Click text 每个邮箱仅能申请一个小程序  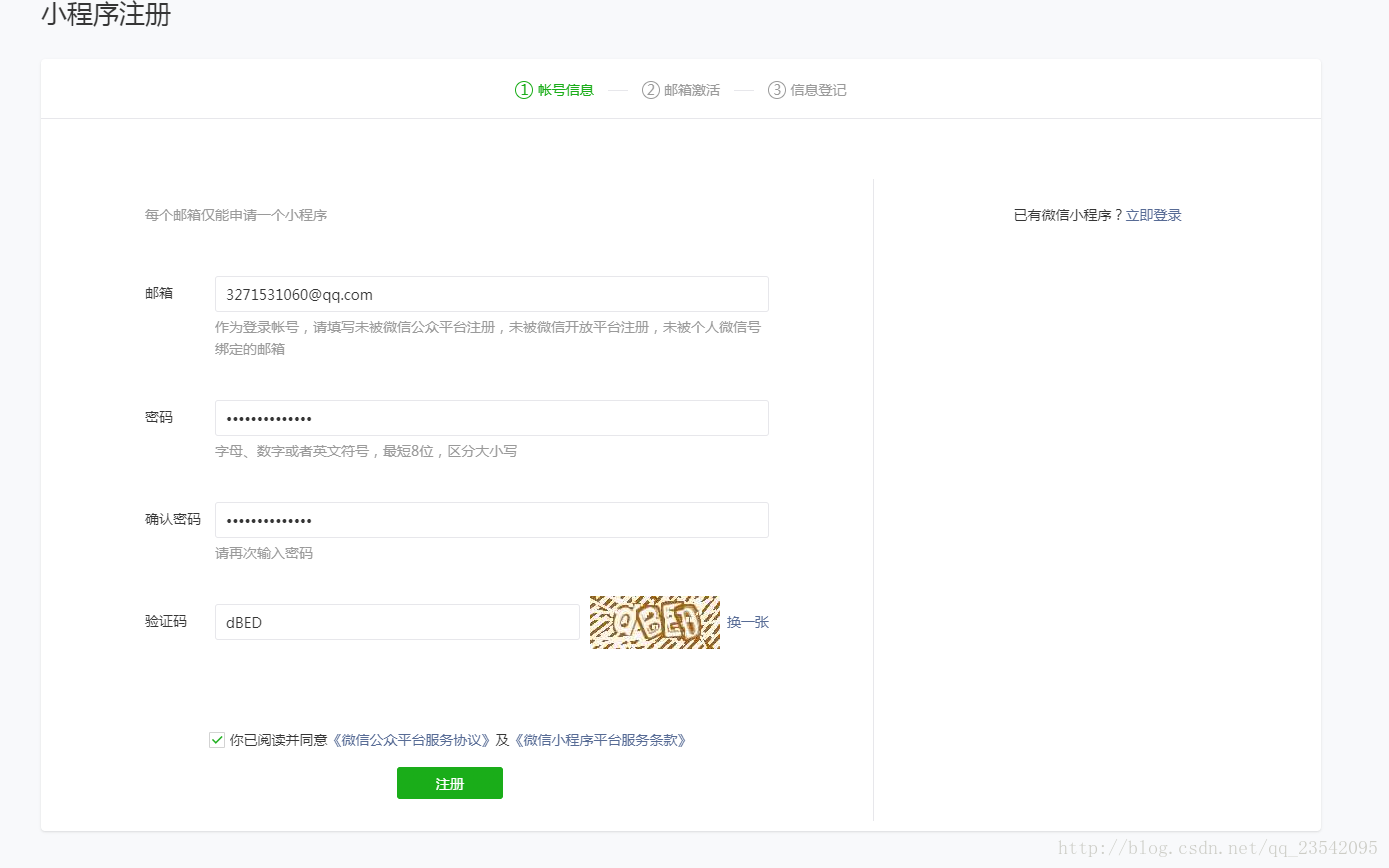point(236,215)
